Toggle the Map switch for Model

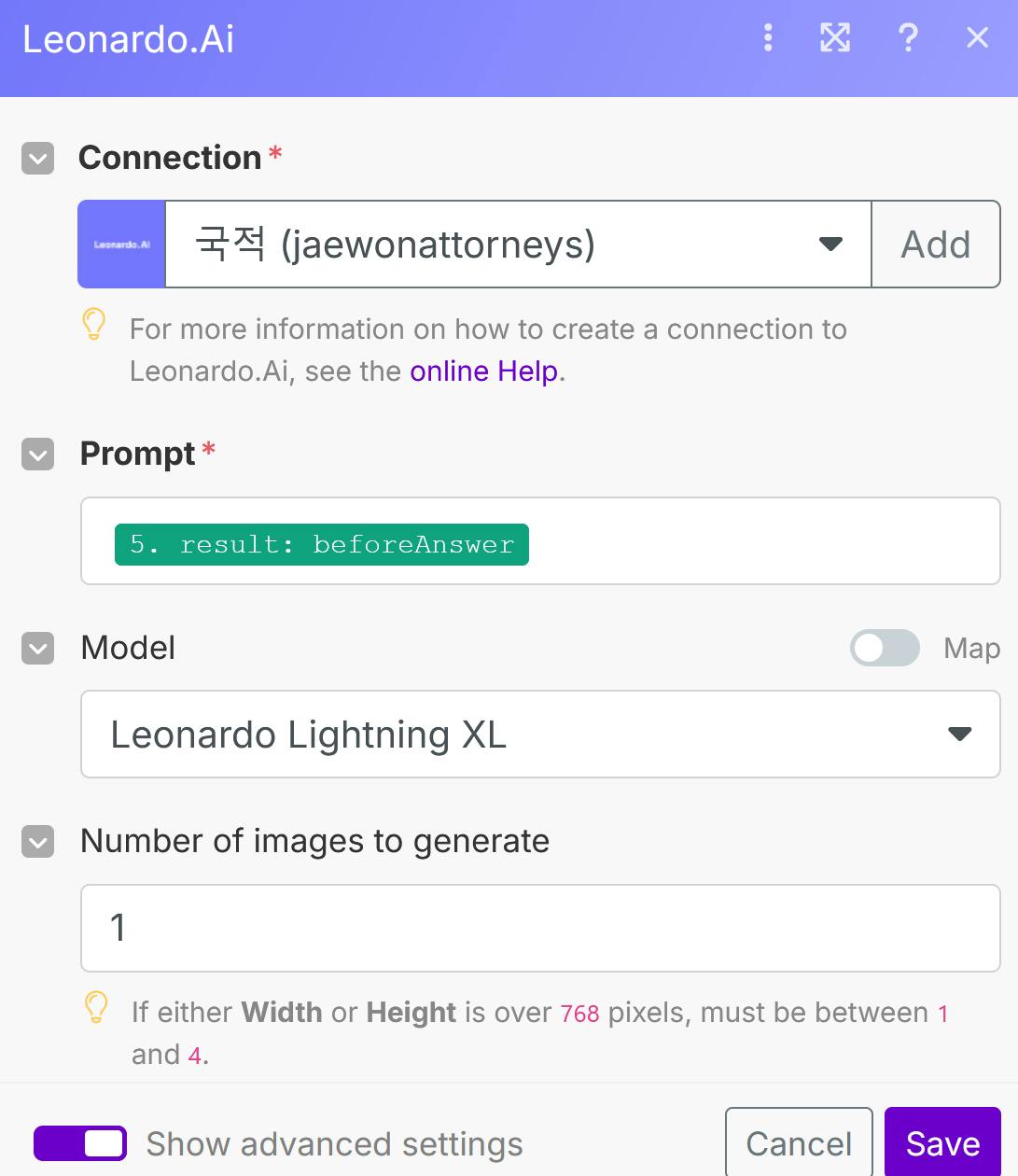(885, 648)
